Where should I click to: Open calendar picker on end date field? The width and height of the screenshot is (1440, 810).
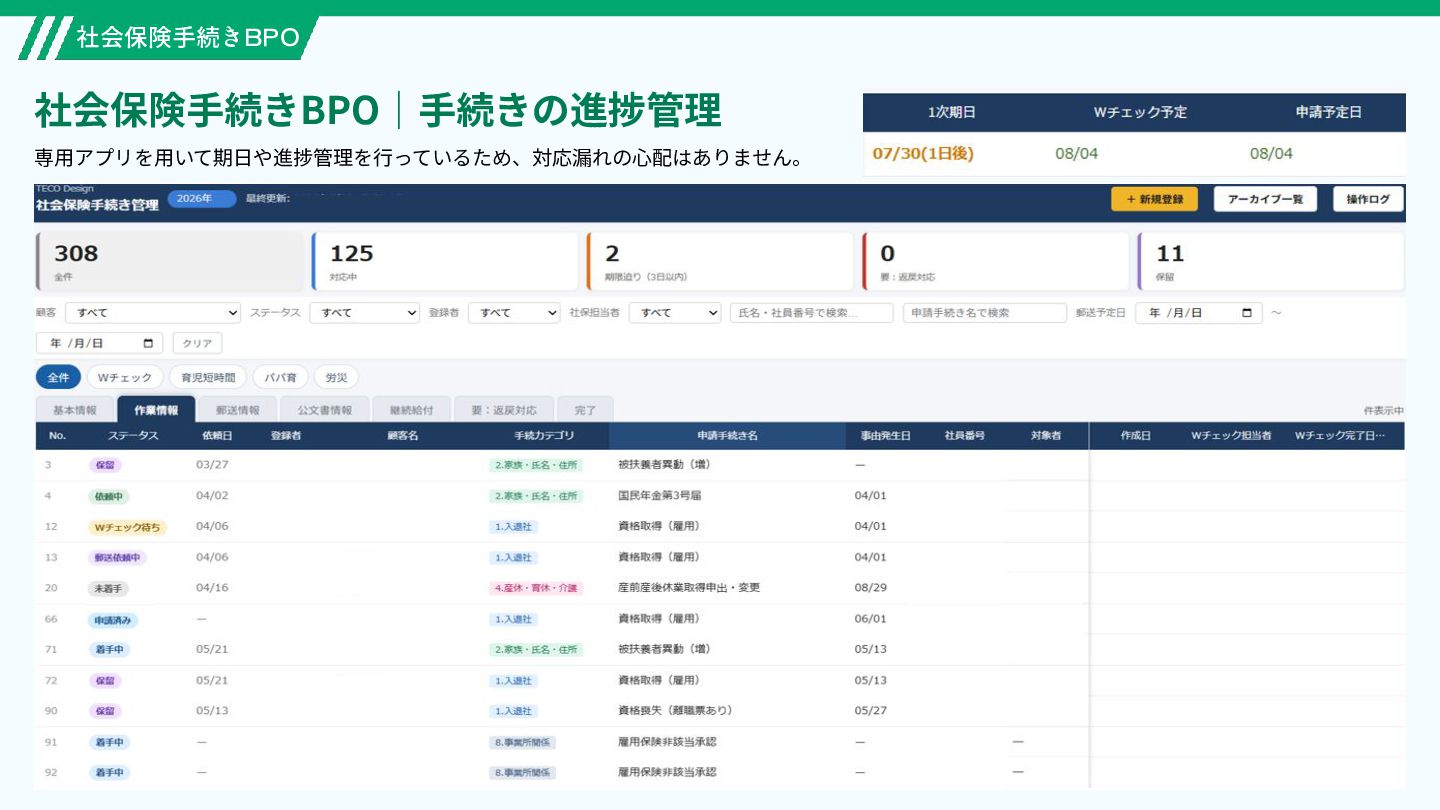tap(147, 343)
